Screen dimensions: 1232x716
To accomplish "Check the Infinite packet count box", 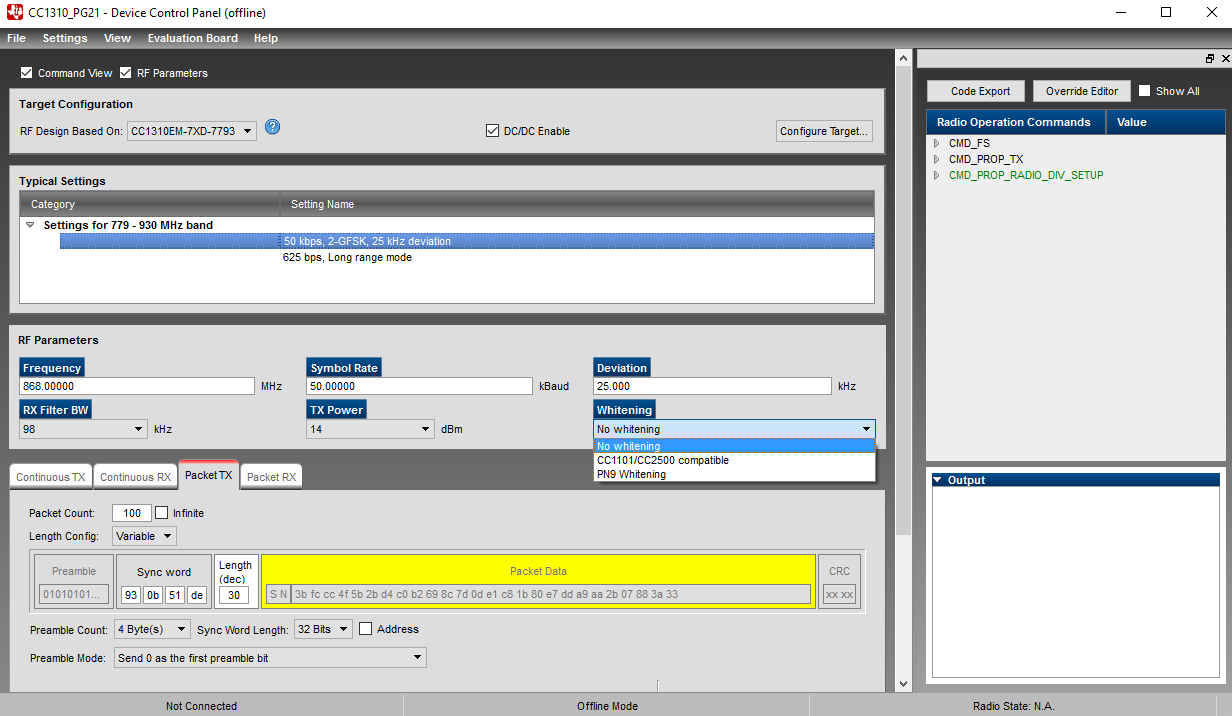I will tap(162, 513).
